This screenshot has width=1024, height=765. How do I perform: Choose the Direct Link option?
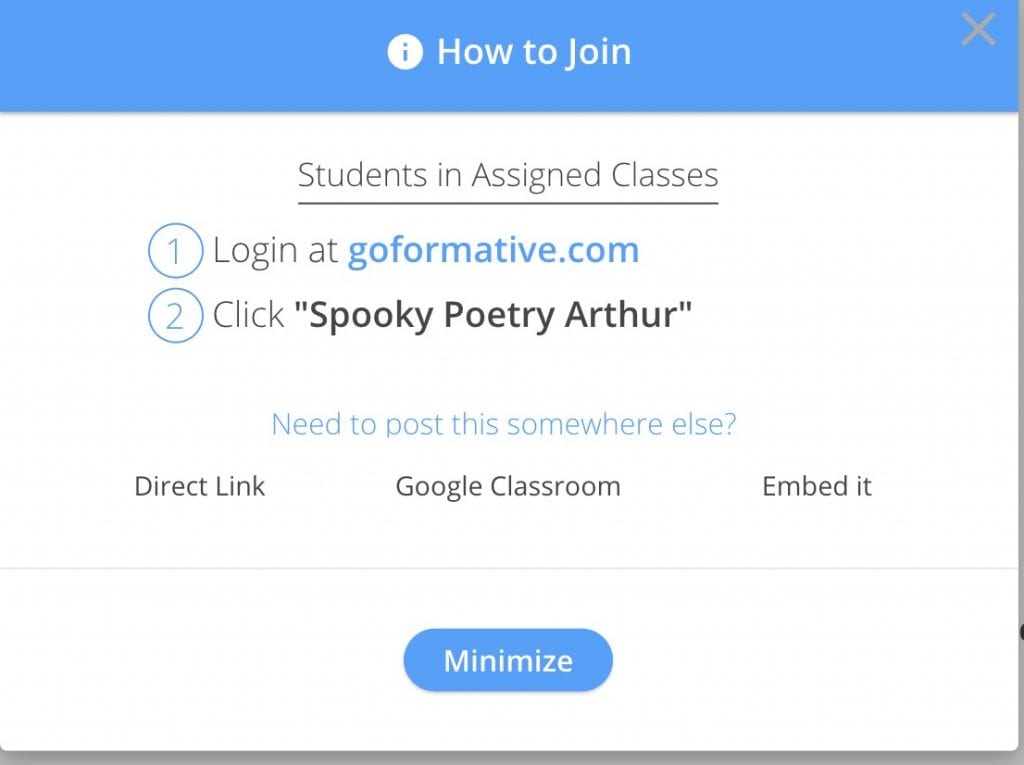click(200, 486)
